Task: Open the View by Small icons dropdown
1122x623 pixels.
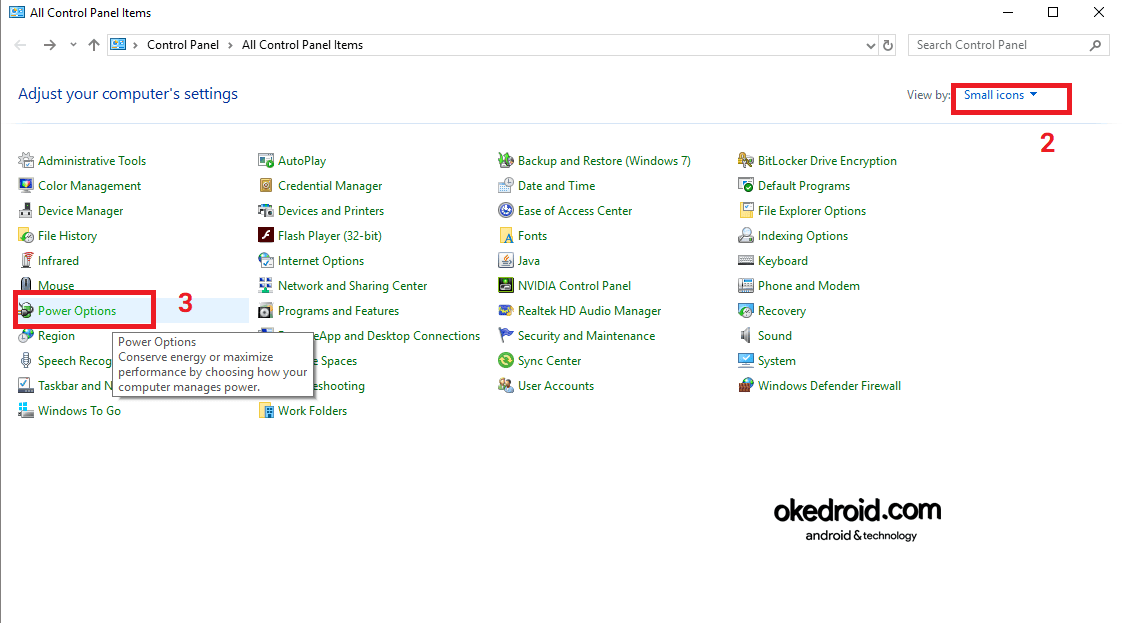Action: point(1000,94)
